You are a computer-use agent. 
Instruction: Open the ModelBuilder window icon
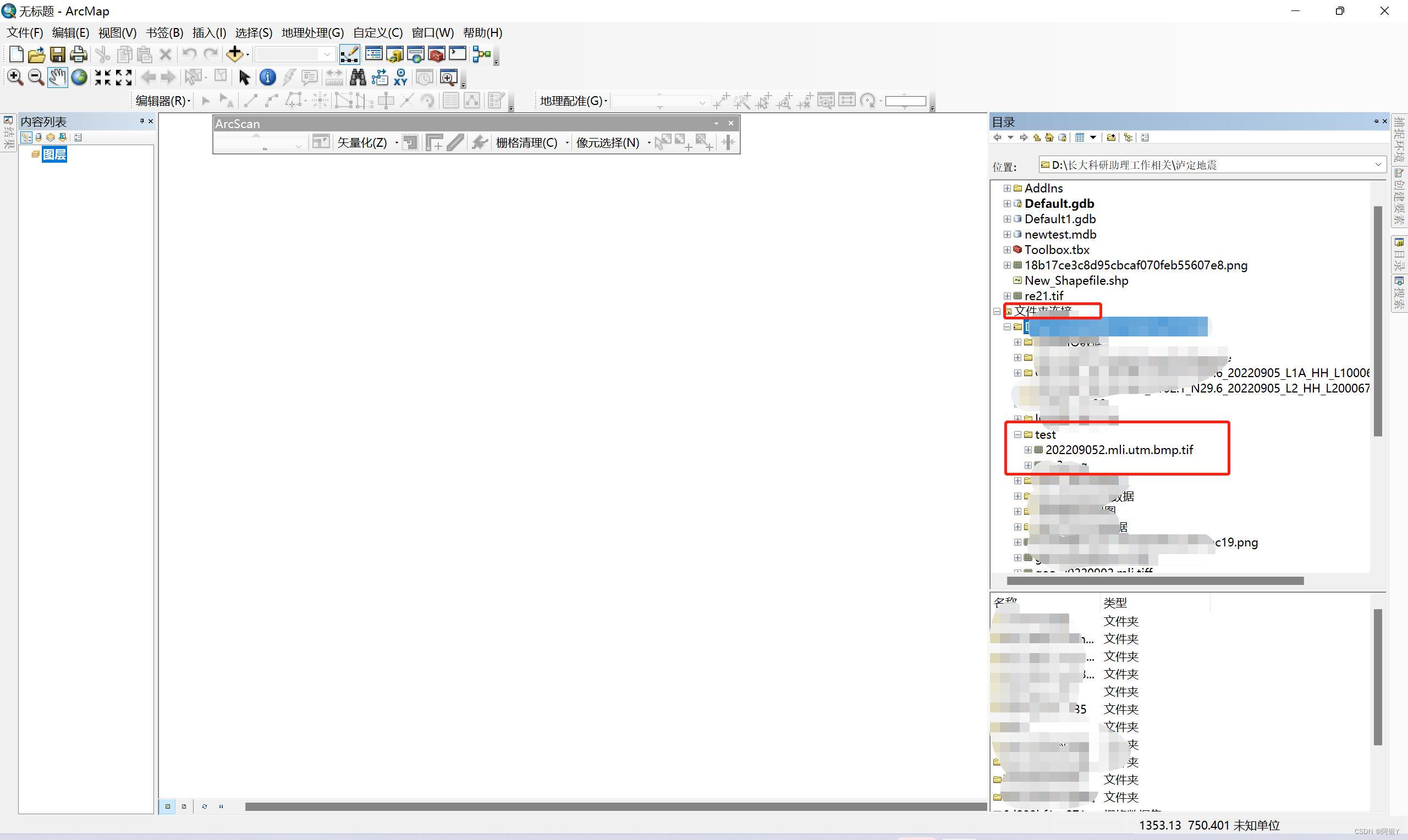(482, 54)
